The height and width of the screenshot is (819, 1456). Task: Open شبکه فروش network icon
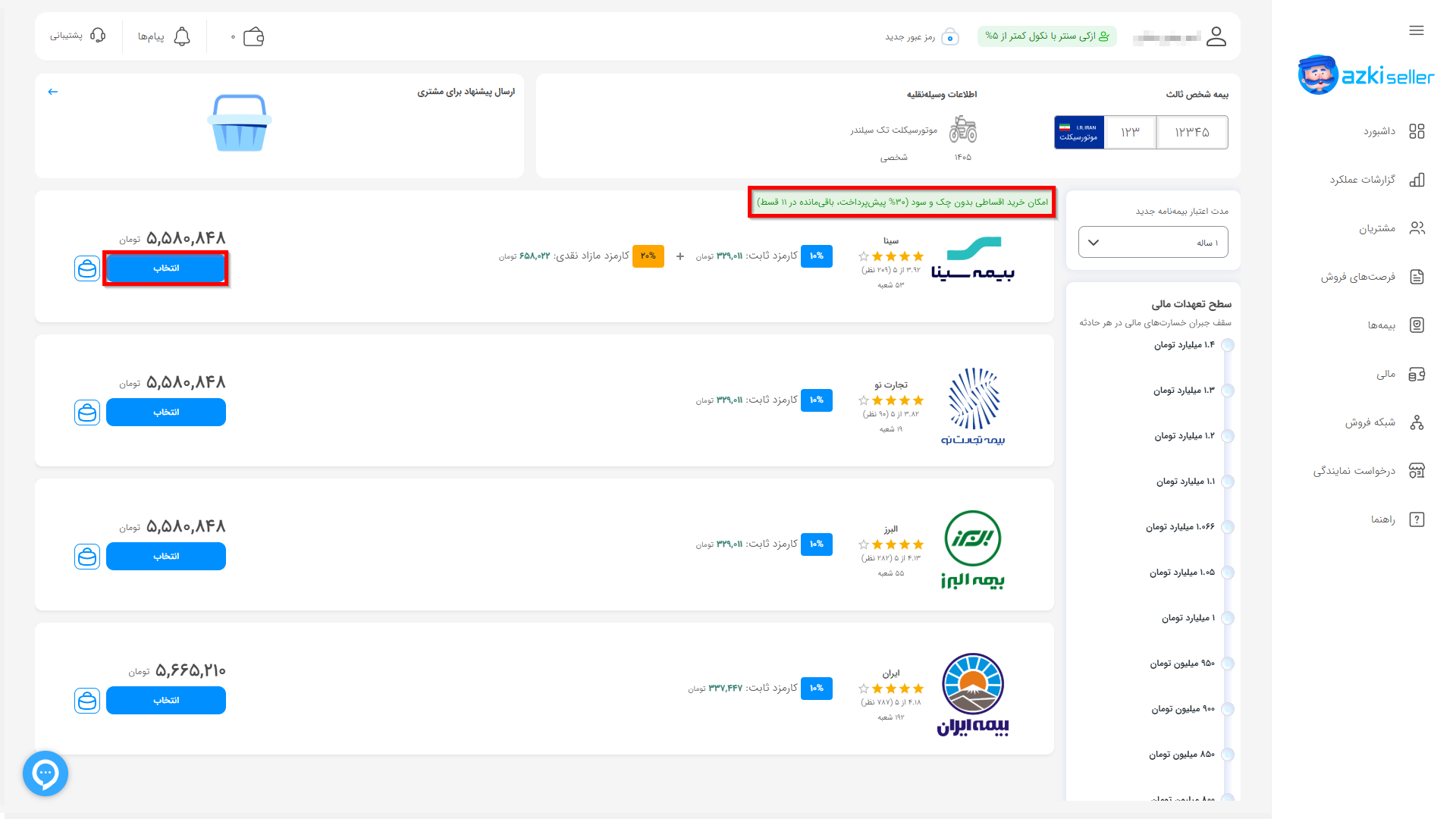[1417, 422]
